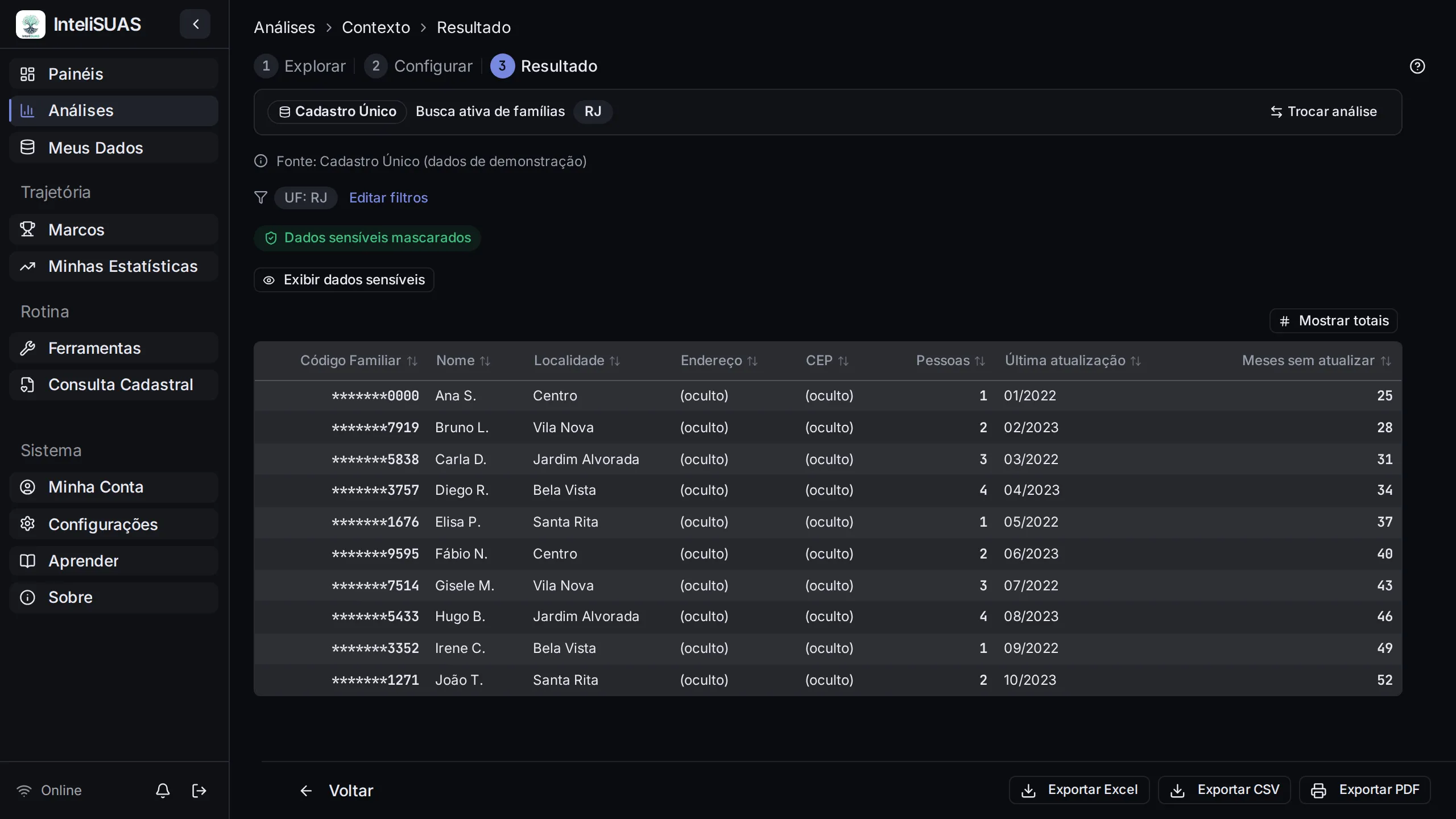This screenshot has width=1456, height=819.
Task: Click the logout icon in sidebar footer
Action: point(199,790)
